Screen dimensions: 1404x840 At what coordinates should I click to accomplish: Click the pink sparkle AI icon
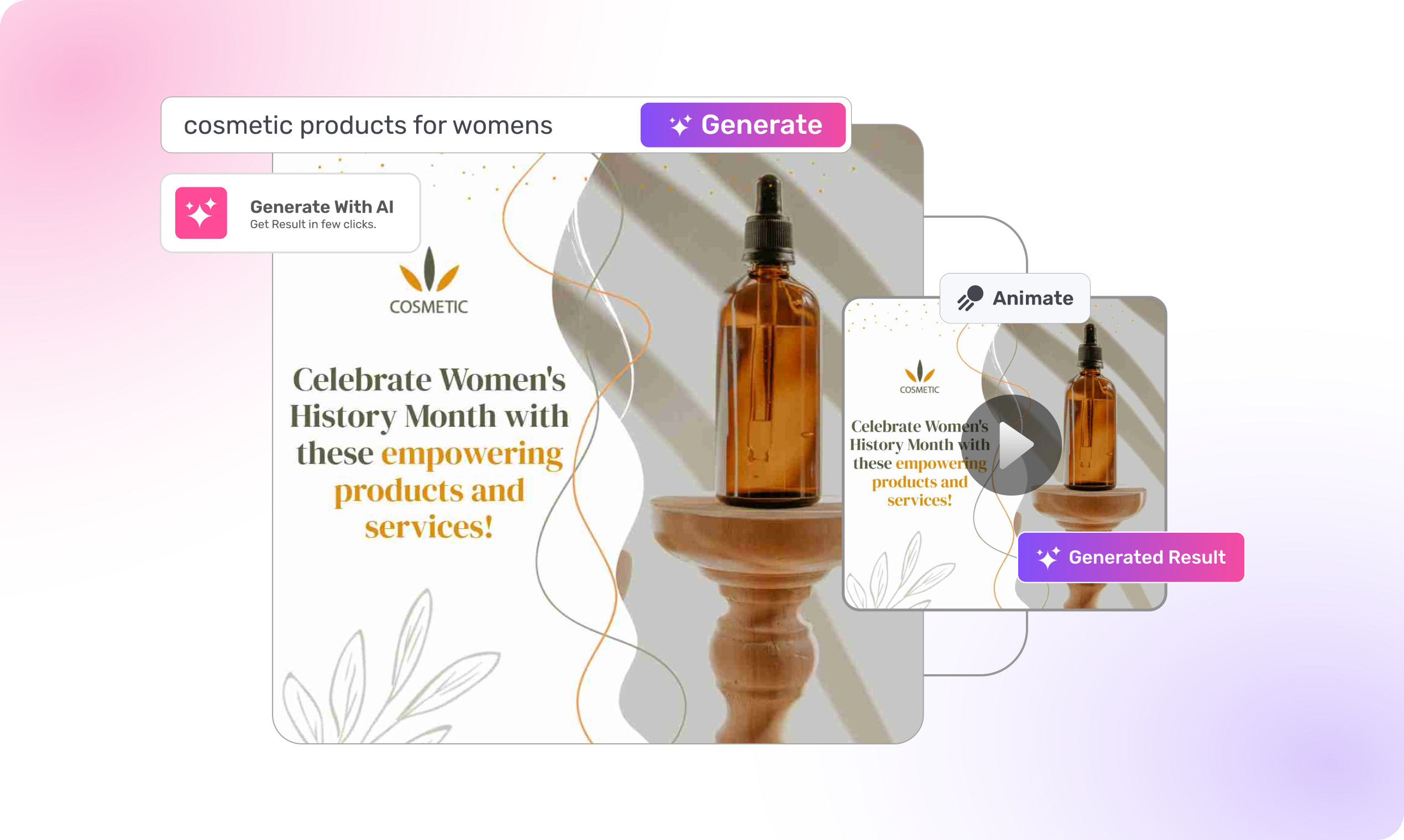coord(201,213)
